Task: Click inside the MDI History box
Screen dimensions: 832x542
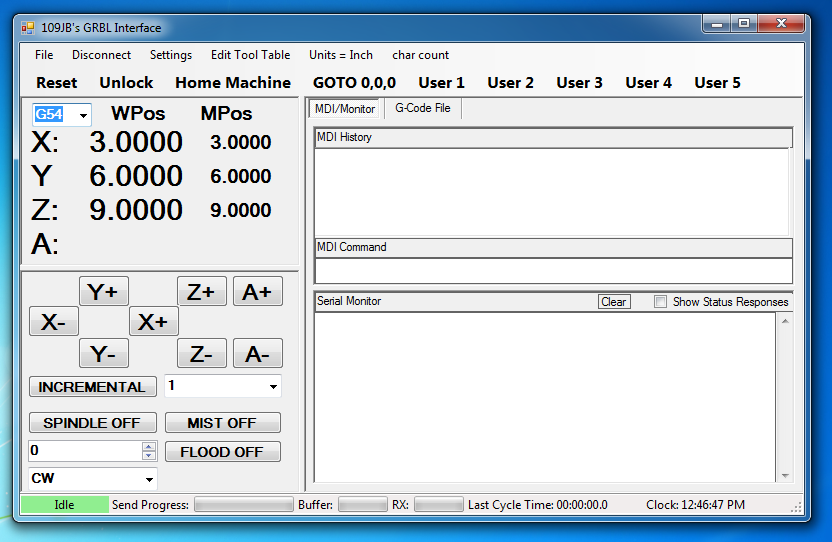Action: click(552, 192)
